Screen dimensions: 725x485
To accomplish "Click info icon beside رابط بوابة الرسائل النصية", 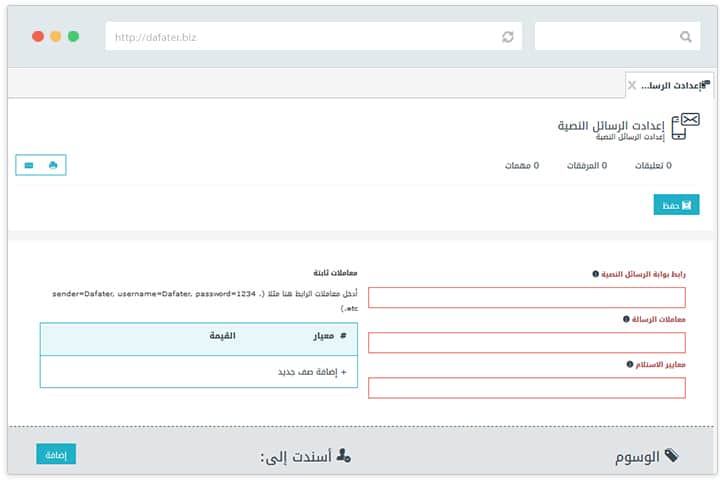I will 596,274.
